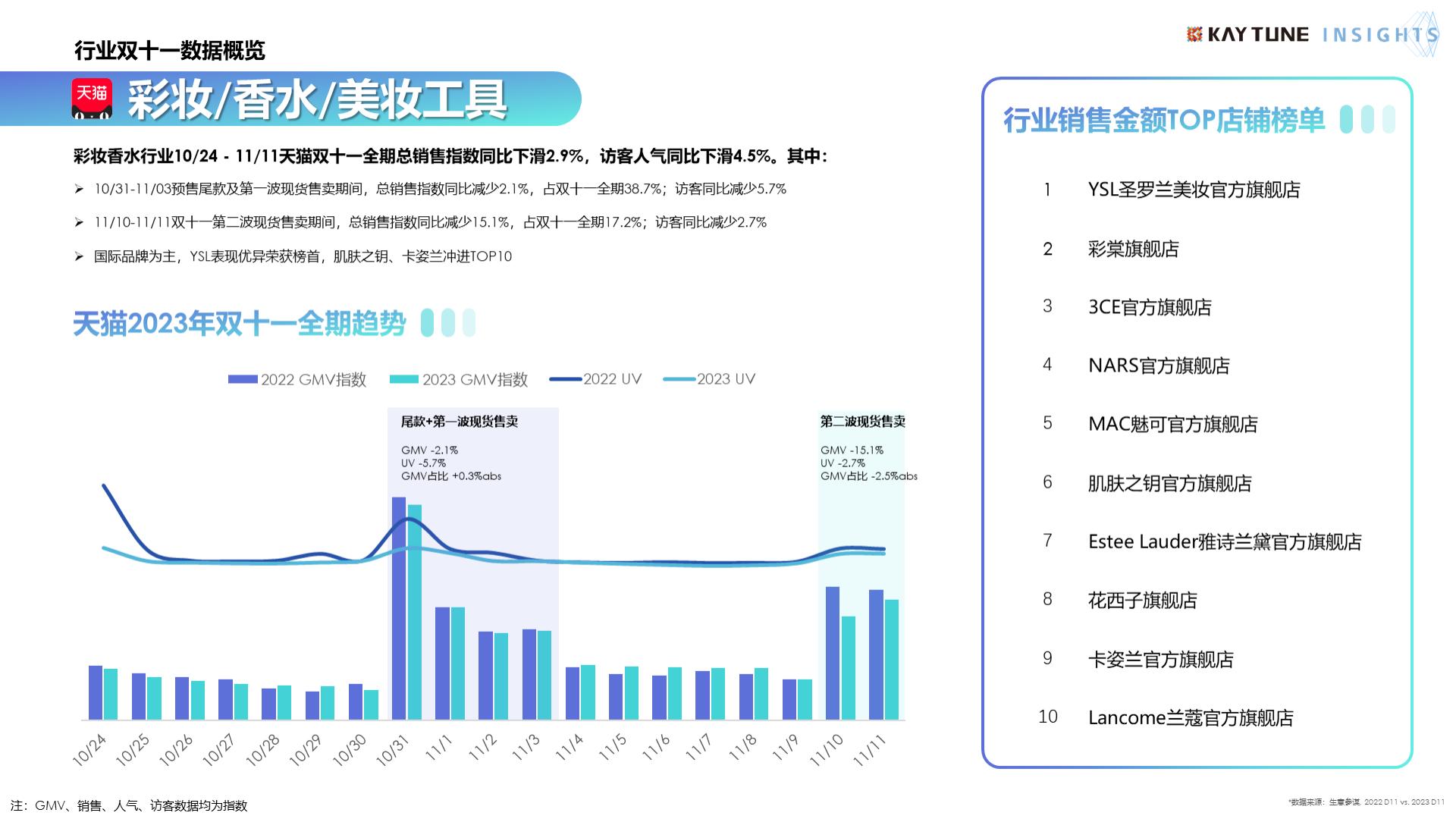Click the 尾款+第一波现货售卖 annotation label

[460, 422]
